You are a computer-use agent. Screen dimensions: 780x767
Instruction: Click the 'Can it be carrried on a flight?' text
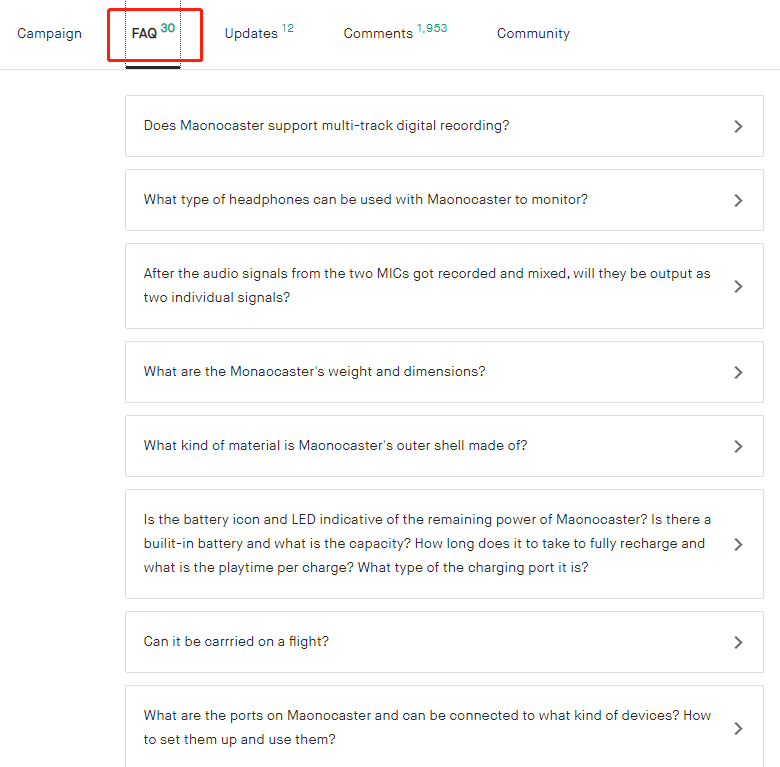pyautogui.click(x=236, y=642)
